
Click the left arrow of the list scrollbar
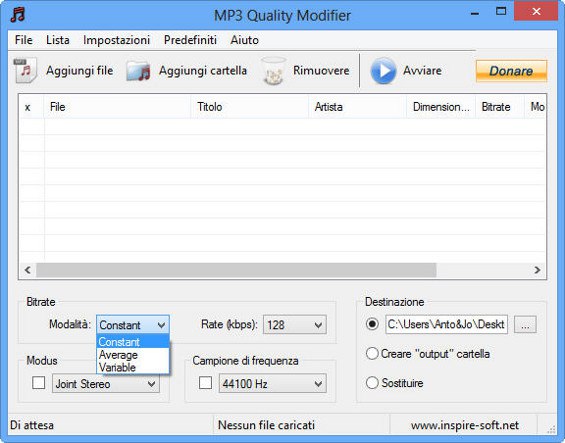coord(28,270)
